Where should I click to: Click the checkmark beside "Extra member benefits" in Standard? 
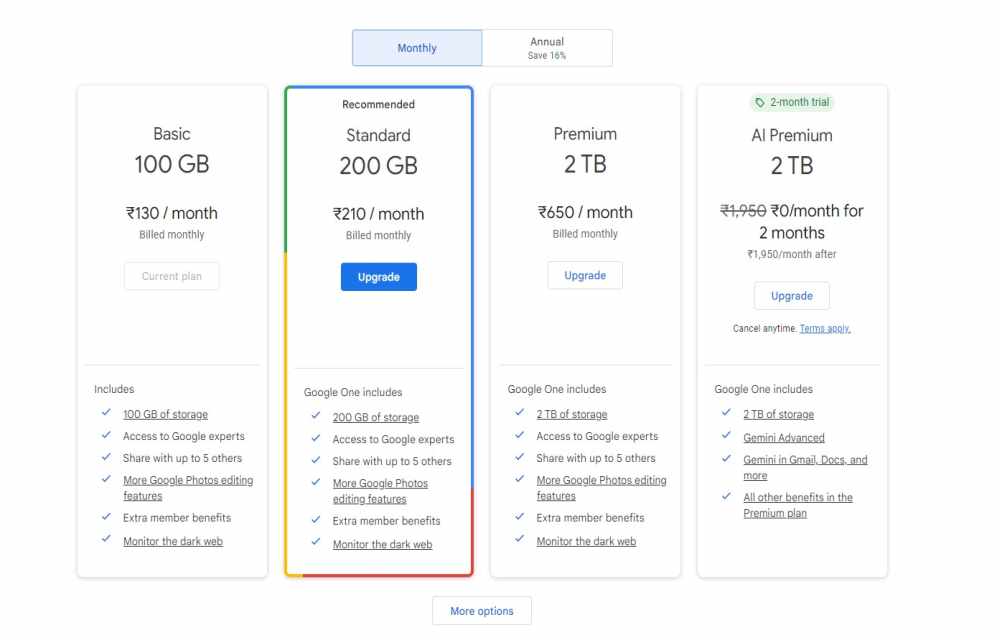pyautogui.click(x=313, y=521)
